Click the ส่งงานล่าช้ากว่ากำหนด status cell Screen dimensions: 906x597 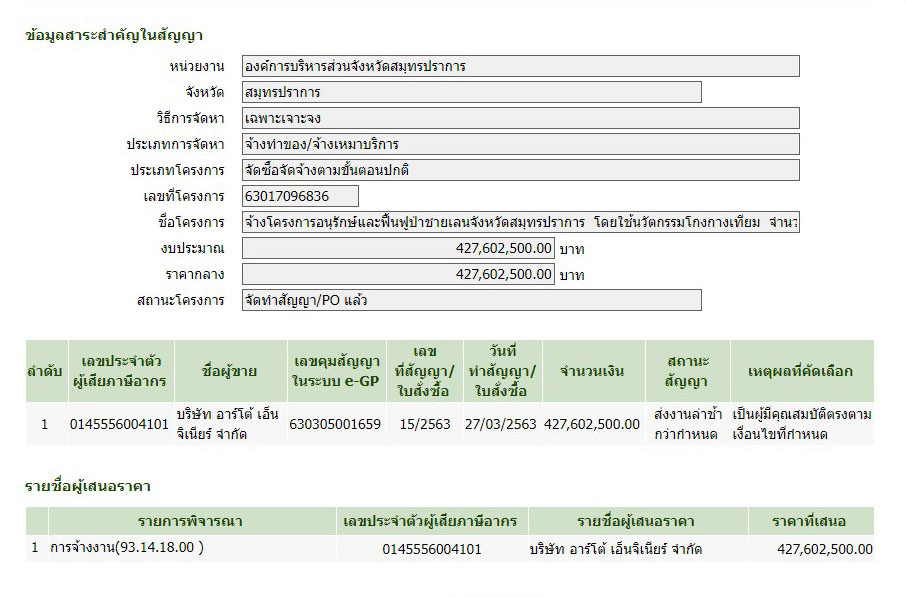coord(686,424)
